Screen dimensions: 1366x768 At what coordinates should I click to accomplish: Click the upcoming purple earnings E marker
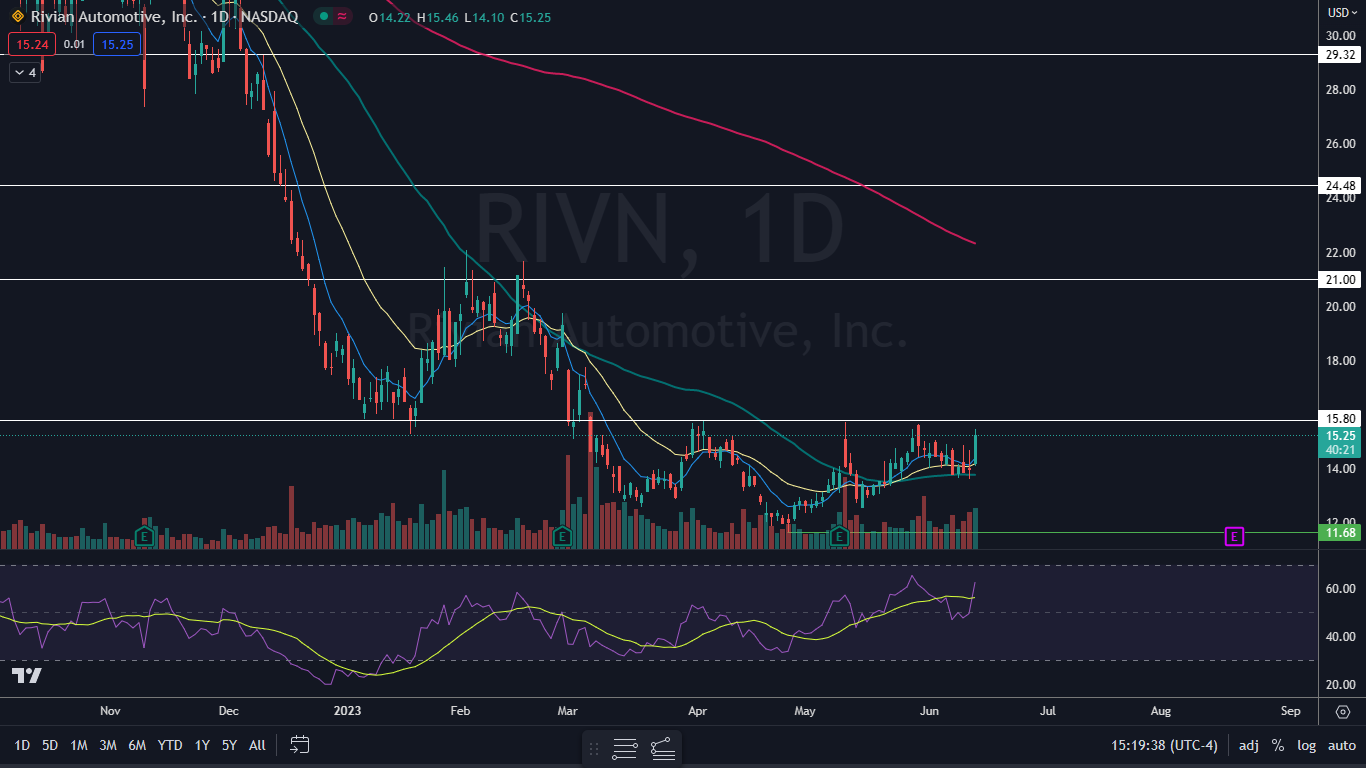tap(1234, 537)
